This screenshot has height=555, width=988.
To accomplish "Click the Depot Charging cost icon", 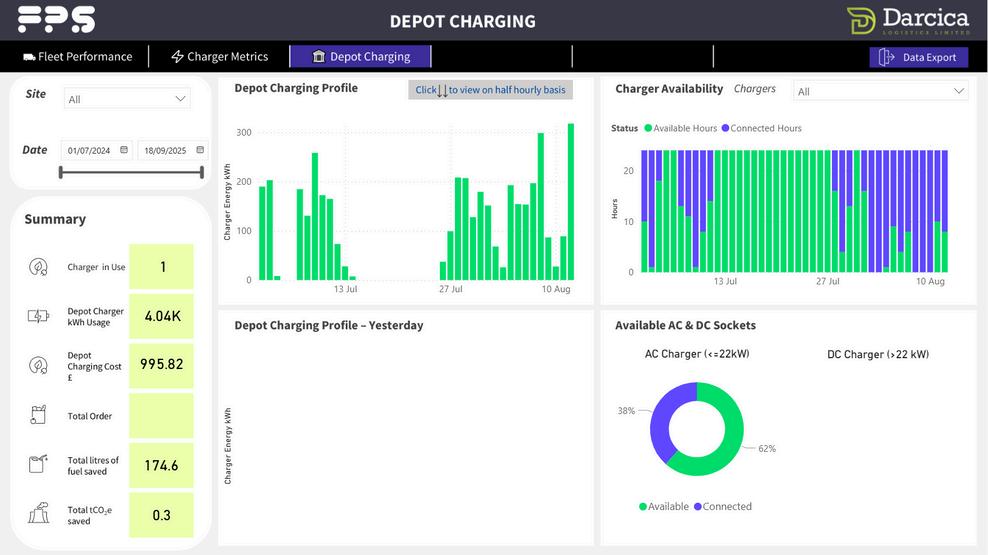I will coord(38,365).
